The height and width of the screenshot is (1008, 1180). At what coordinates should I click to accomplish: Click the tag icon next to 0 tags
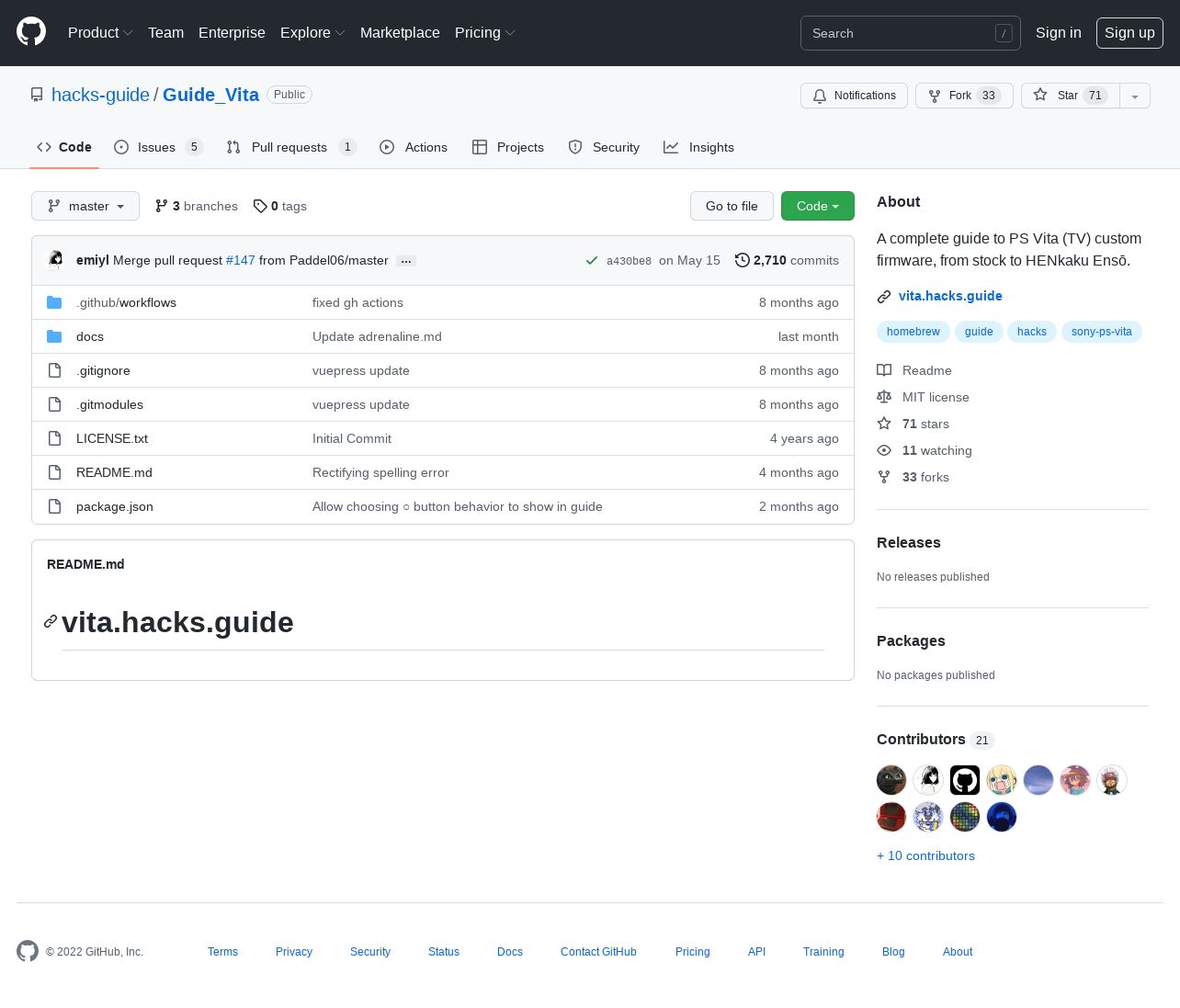click(x=260, y=206)
